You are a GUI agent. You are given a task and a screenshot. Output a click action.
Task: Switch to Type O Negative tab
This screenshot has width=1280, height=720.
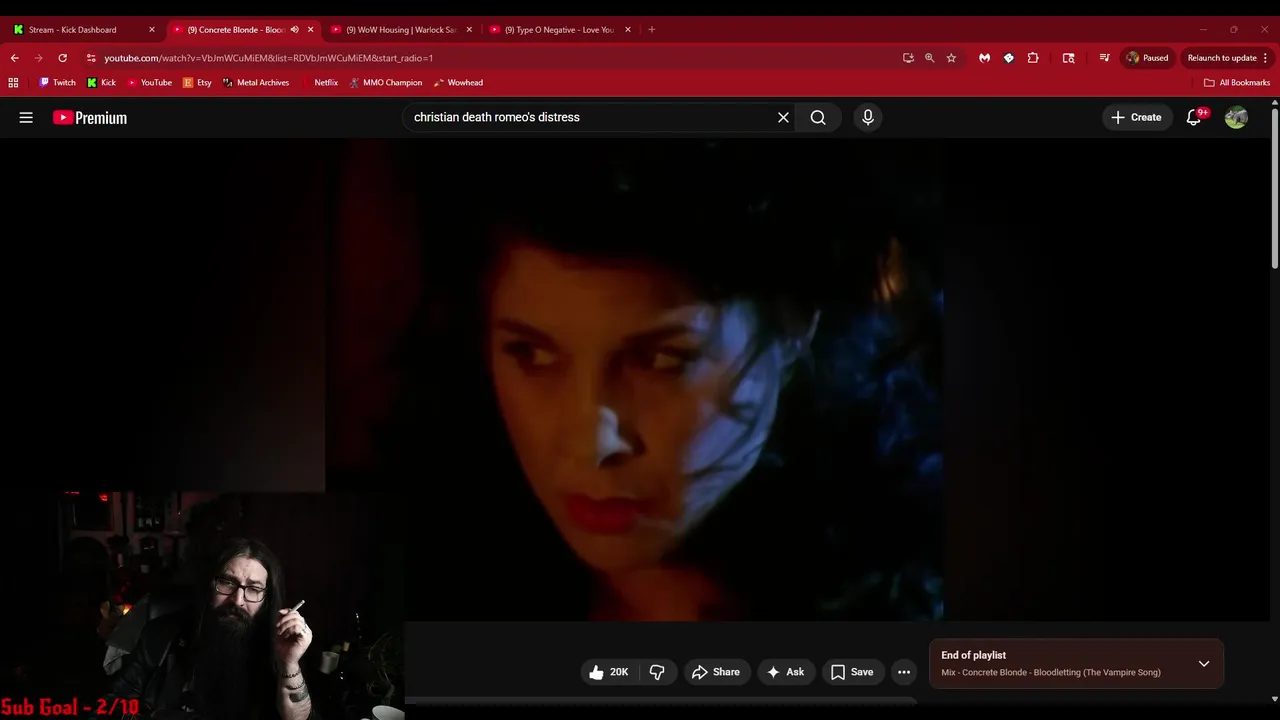pos(559,30)
